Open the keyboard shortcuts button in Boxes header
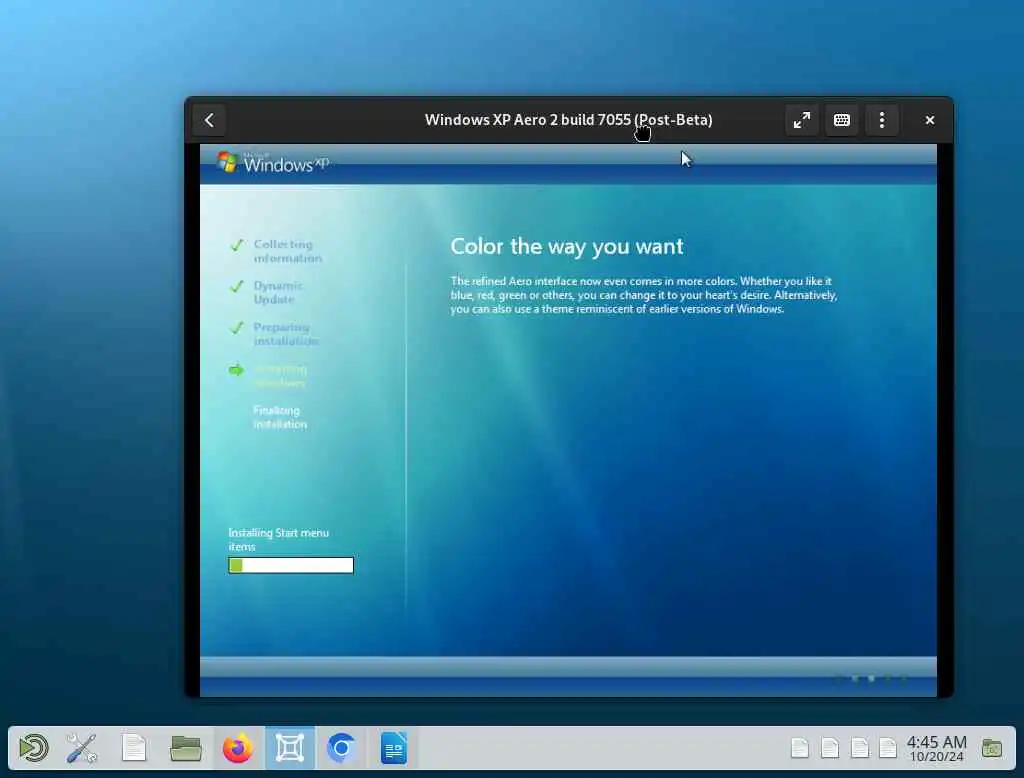Image resolution: width=1024 pixels, height=778 pixels. tap(842, 120)
